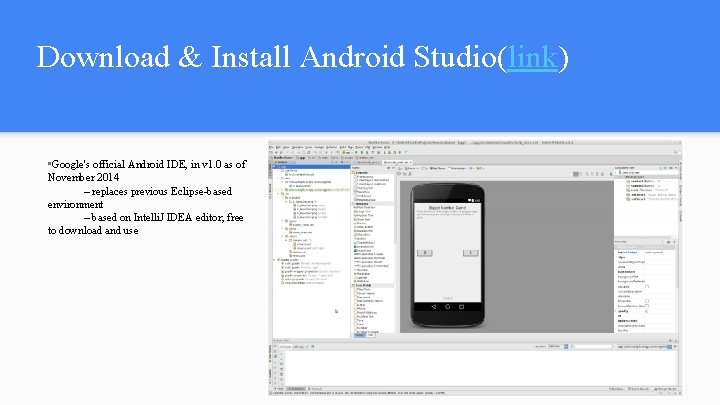Collapse the java folder in project tree
The image size is (720, 405).
pos(278,178)
